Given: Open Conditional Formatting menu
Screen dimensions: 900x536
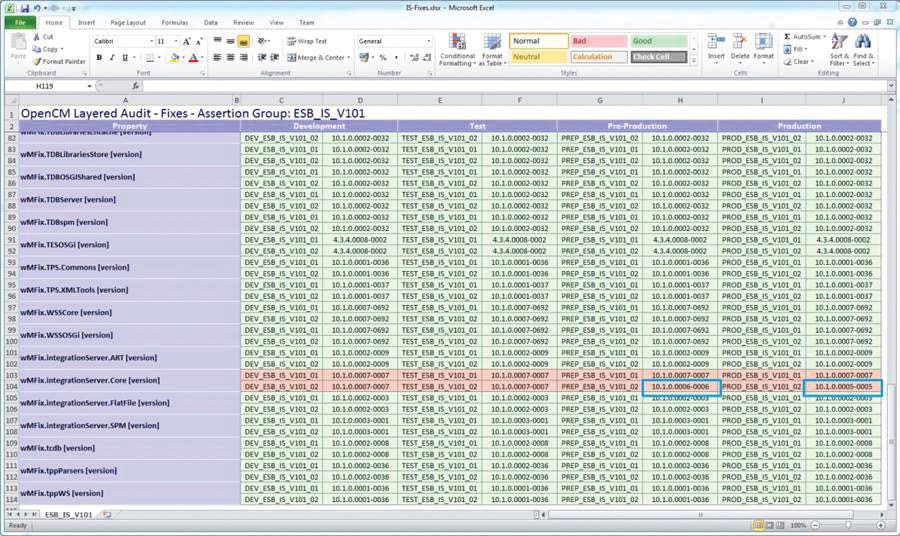Looking at the screenshot, I should (457, 50).
